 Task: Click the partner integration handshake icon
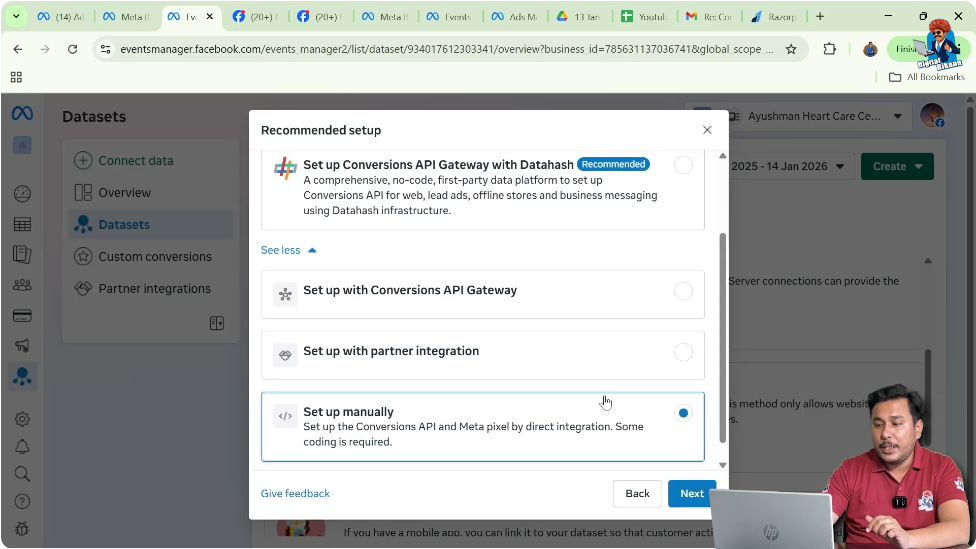[285, 355]
